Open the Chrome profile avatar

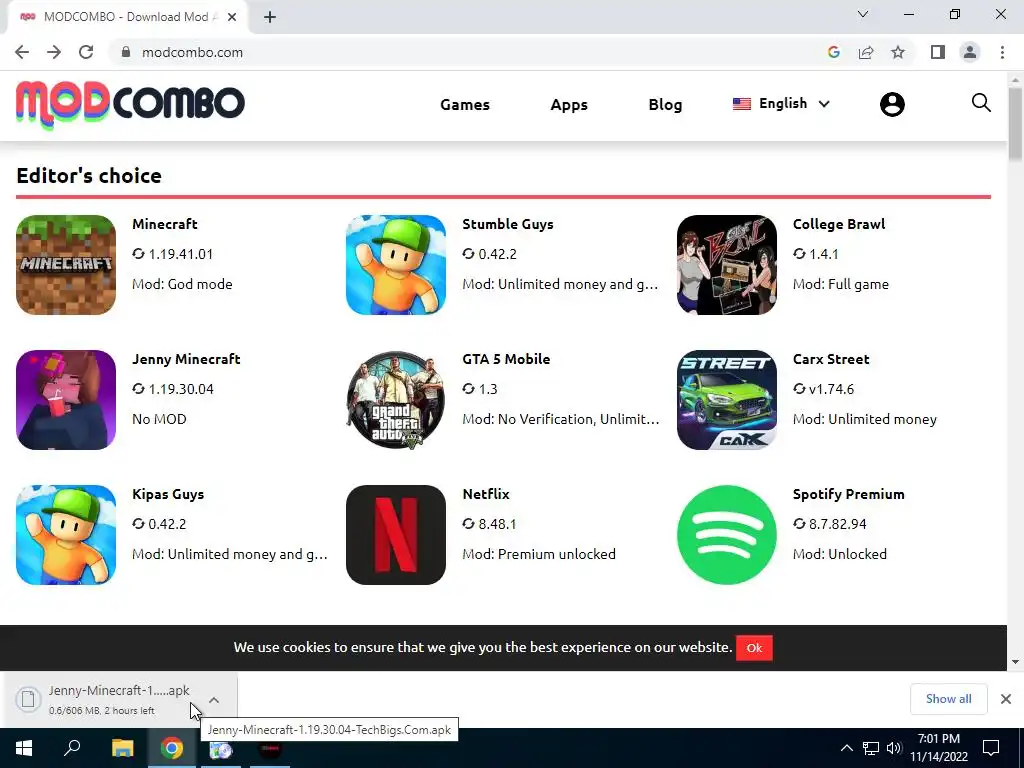(x=970, y=52)
